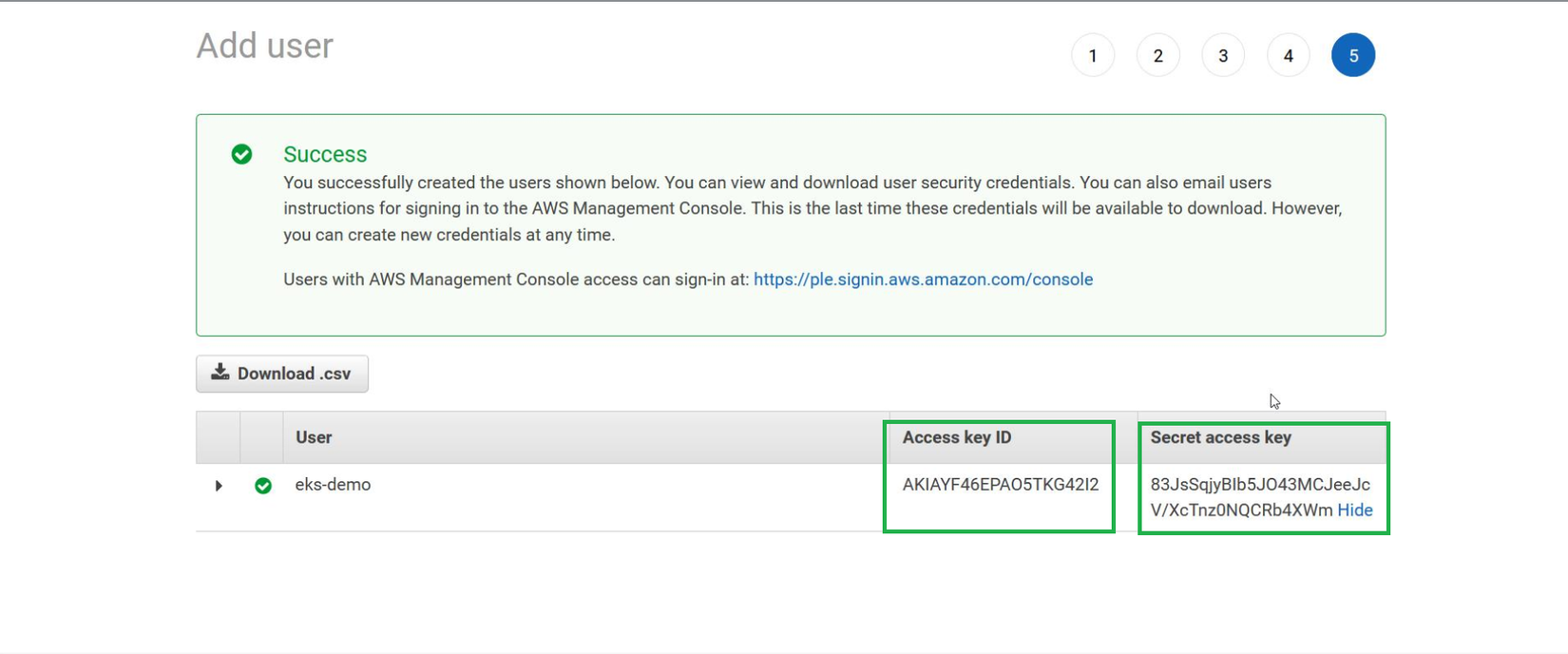The image size is (1568, 654).
Task: Select step 3 circle
Action: [x=1223, y=56]
